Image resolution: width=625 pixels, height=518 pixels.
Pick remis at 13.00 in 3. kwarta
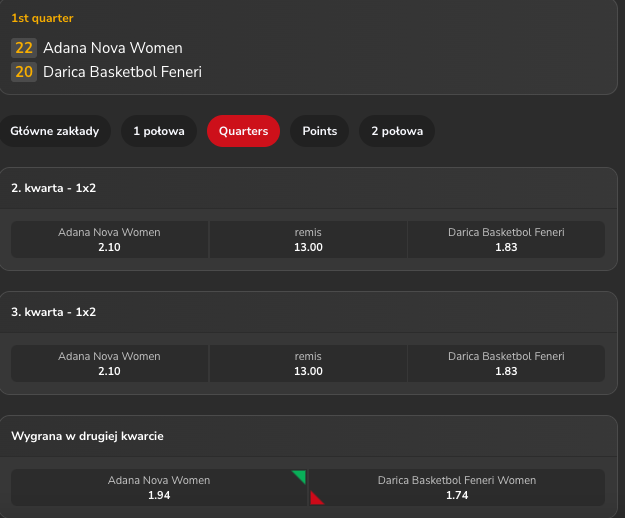(x=308, y=364)
